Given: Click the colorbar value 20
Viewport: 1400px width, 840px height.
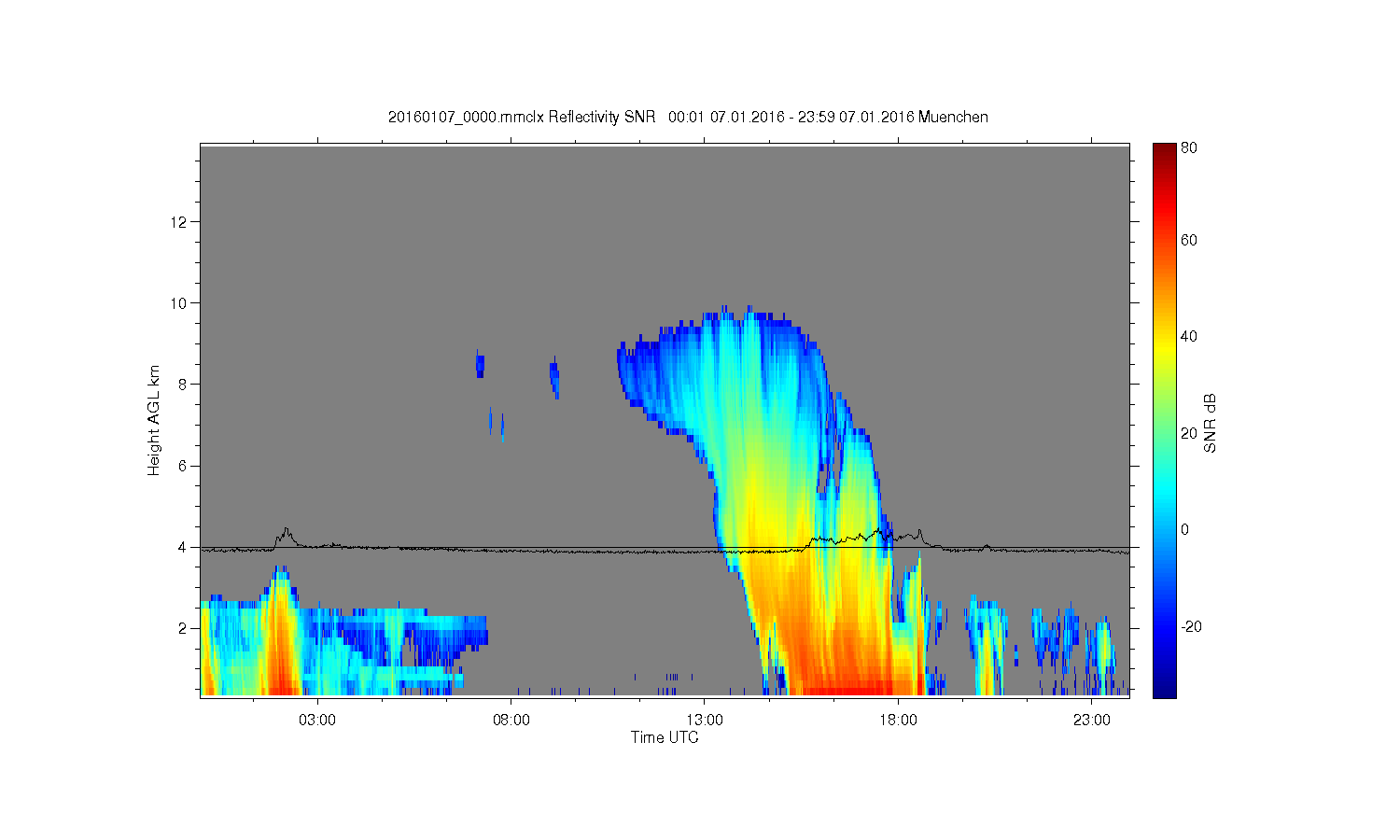Looking at the screenshot, I should (x=1189, y=433).
